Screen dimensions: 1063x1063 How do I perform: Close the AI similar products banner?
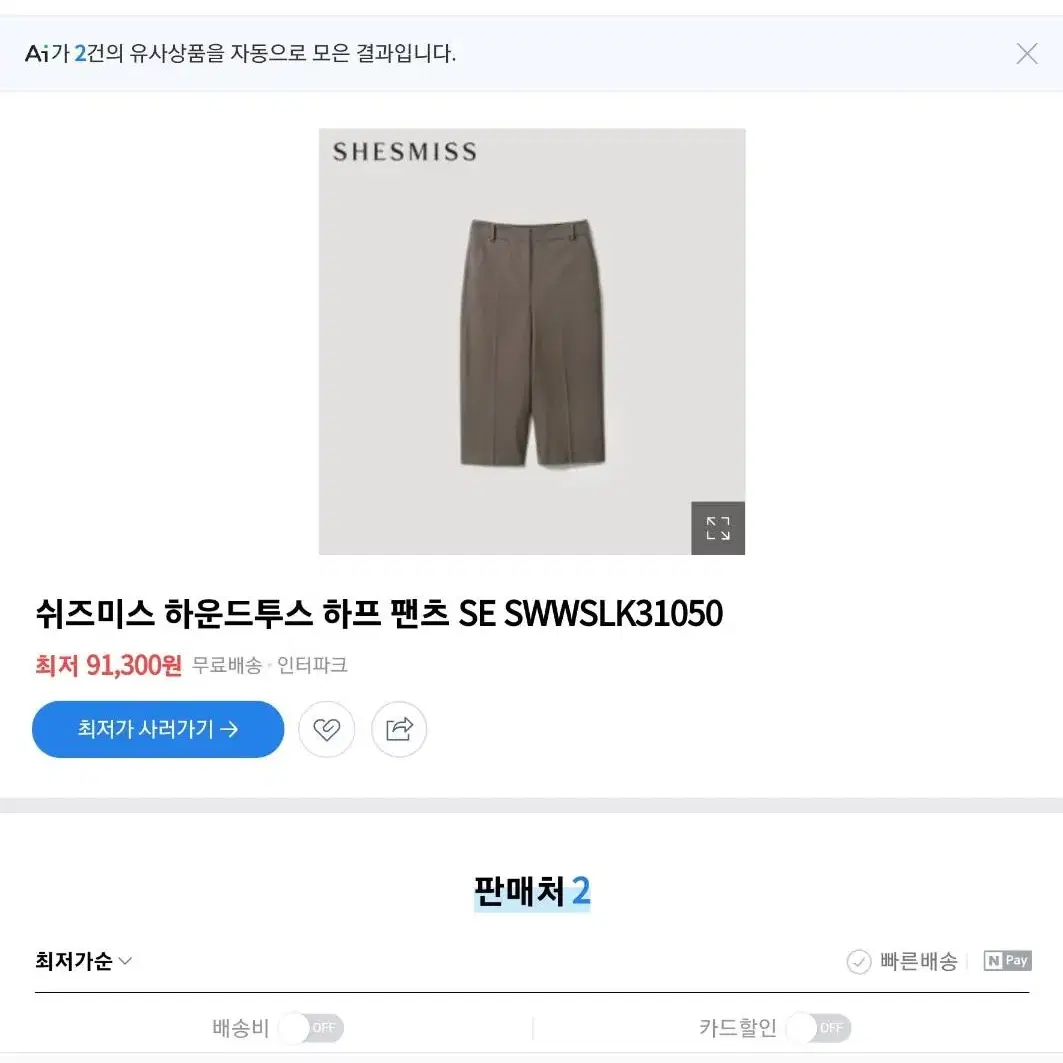point(1026,54)
